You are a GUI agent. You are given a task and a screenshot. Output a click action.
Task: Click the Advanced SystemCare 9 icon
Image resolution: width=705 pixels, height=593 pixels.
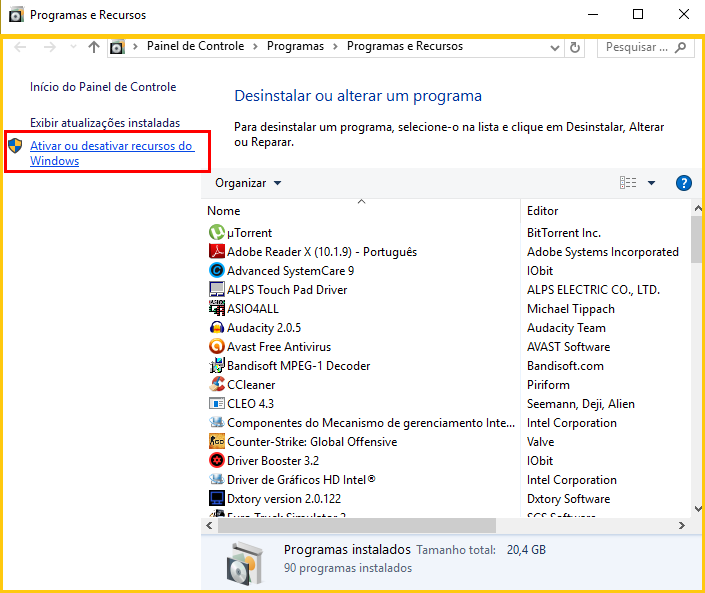pyautogui.click(x=217, y=270)
